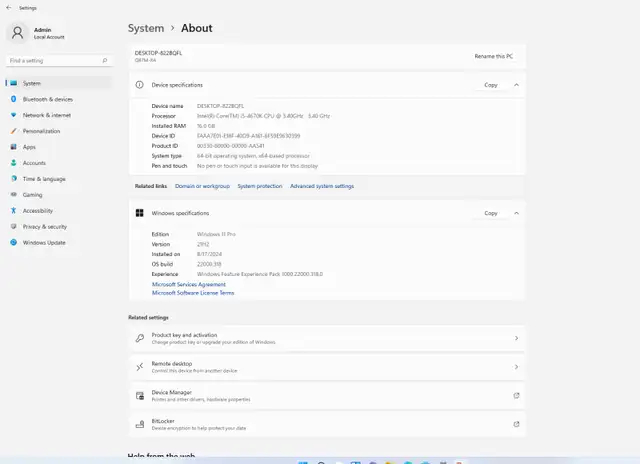The height and width of the screenshot is (464, 640).
Task: Click the Remote desktop icon
Action: click(x=140, y=367)
